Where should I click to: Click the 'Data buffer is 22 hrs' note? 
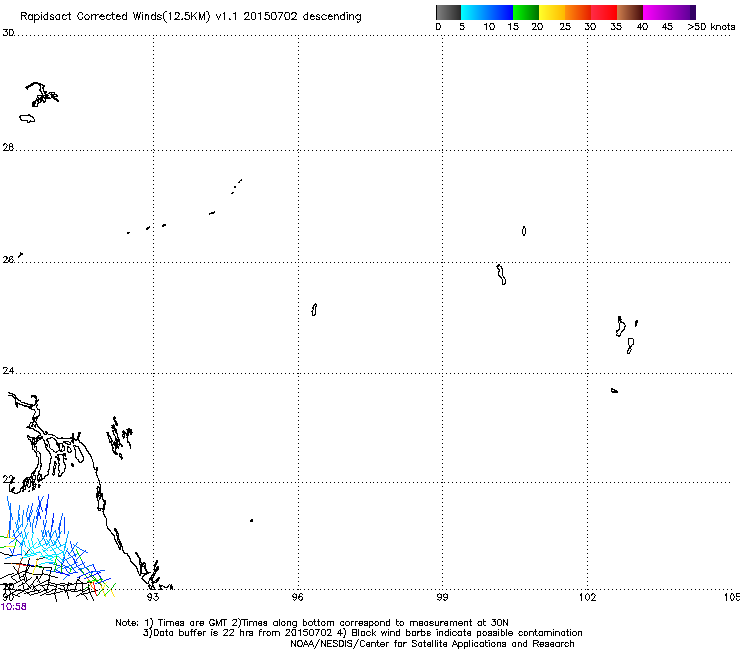click(362, 633)
